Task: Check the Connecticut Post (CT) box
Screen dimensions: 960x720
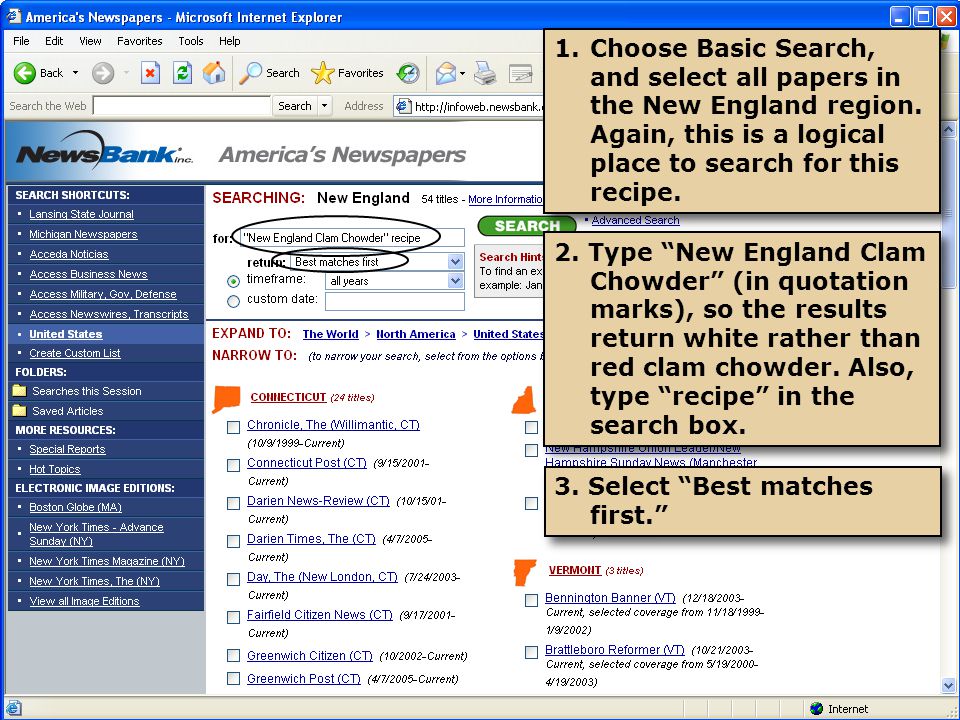Action: click(233, 465)
